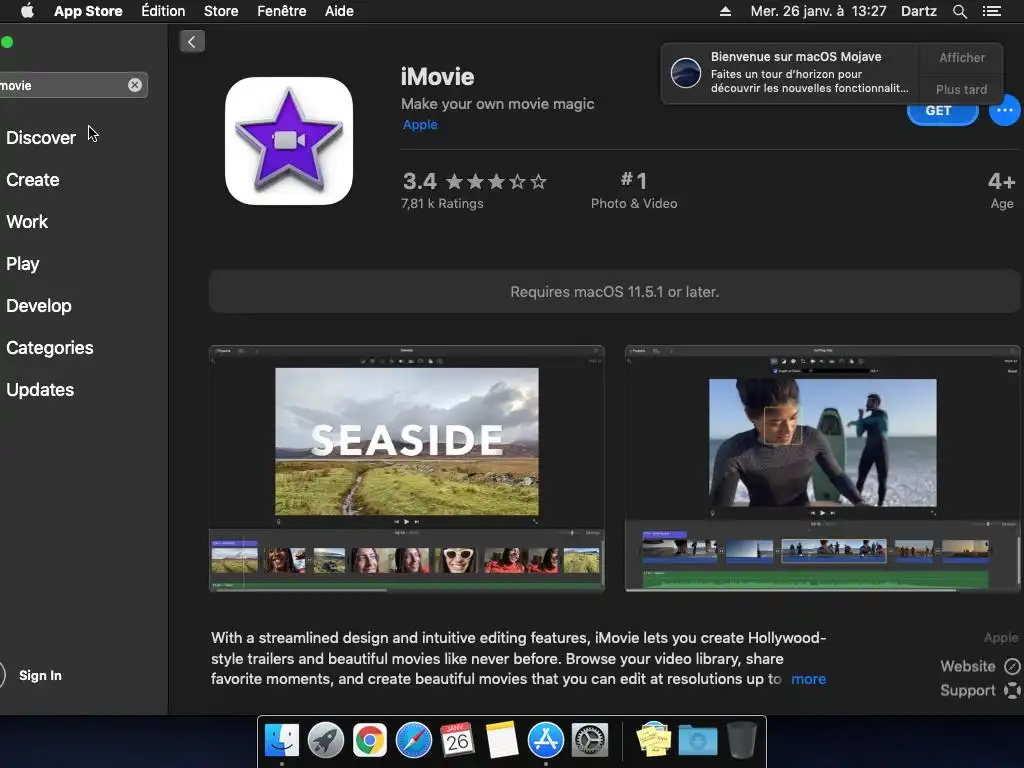Image resolution: width=1024 pixels, height=768 pixels.
Task: Select Play in the sidebar
Action: [x=23, y=264]
